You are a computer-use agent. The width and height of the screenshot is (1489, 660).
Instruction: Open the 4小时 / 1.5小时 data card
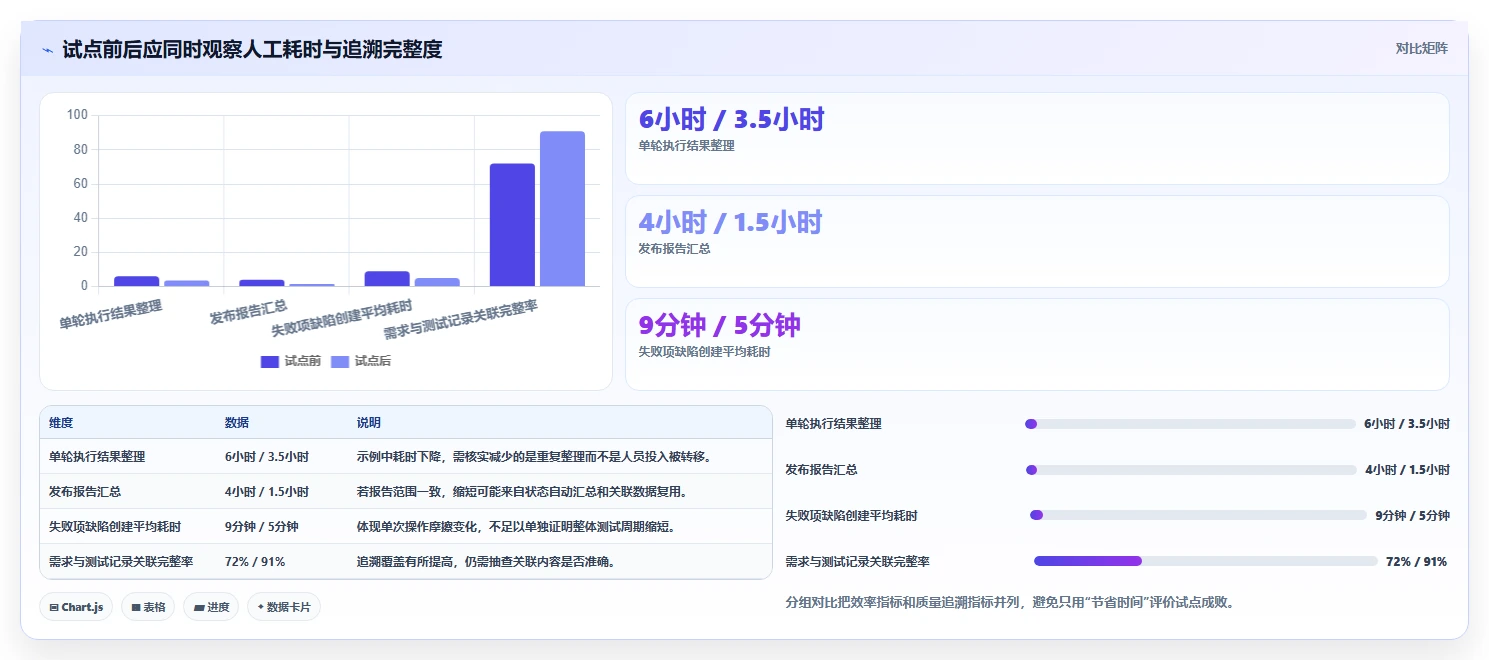1037,242
